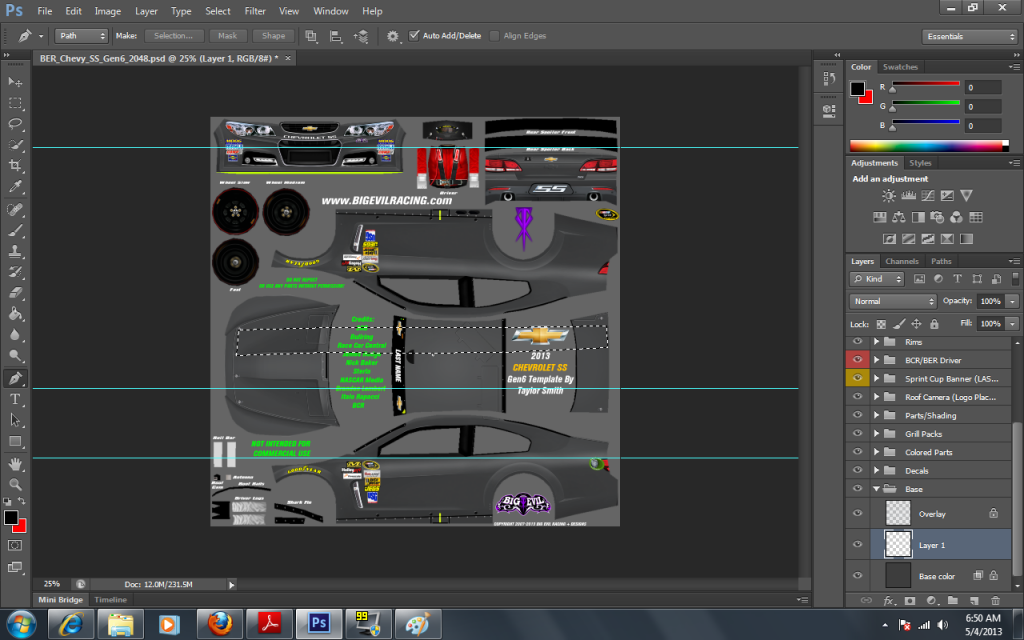This screenshot has width=1024, height=640.
Task: Edit in Quick Mask mode
Action: 15,545
